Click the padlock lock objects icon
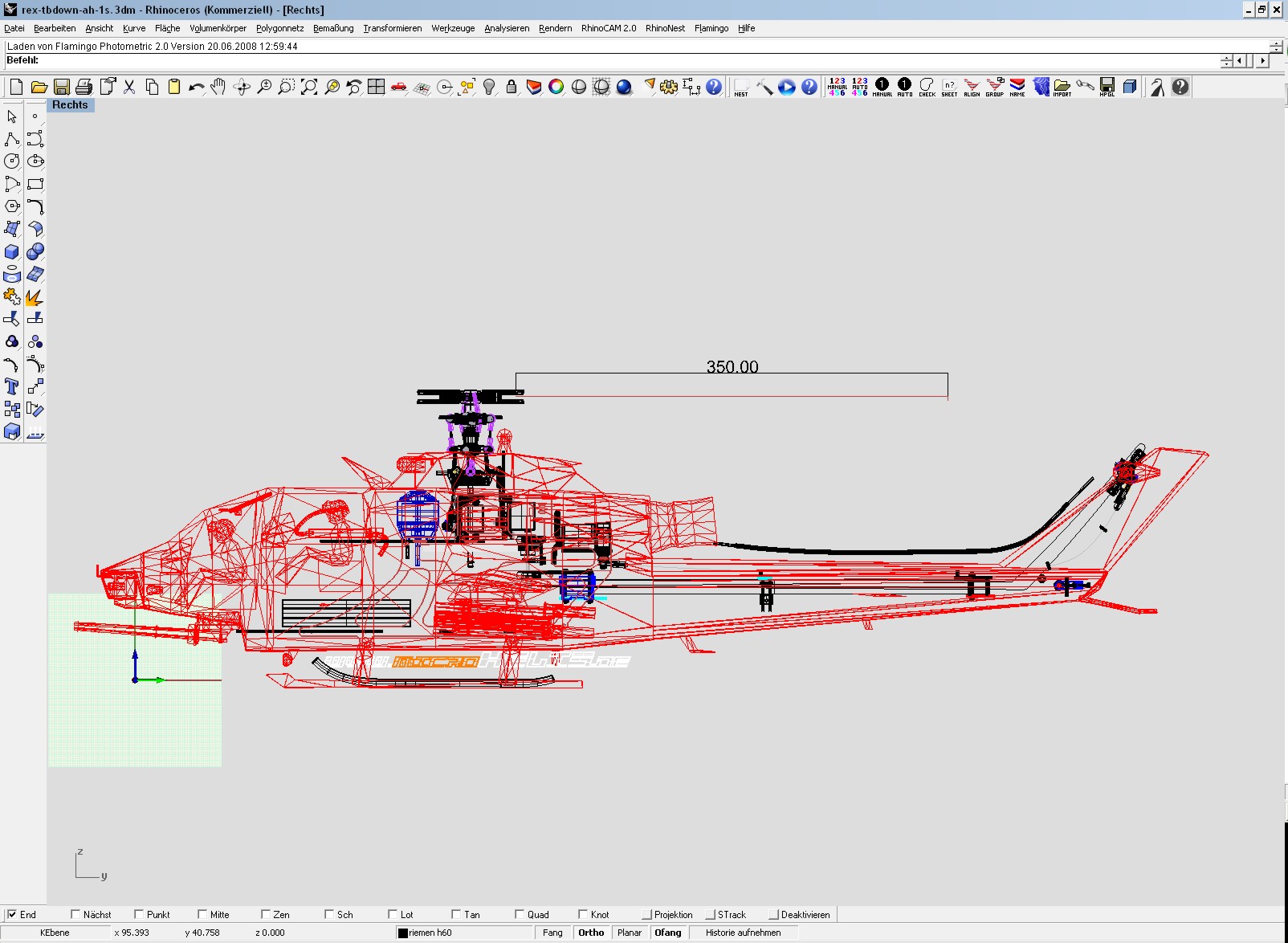 tap(512, 87)
